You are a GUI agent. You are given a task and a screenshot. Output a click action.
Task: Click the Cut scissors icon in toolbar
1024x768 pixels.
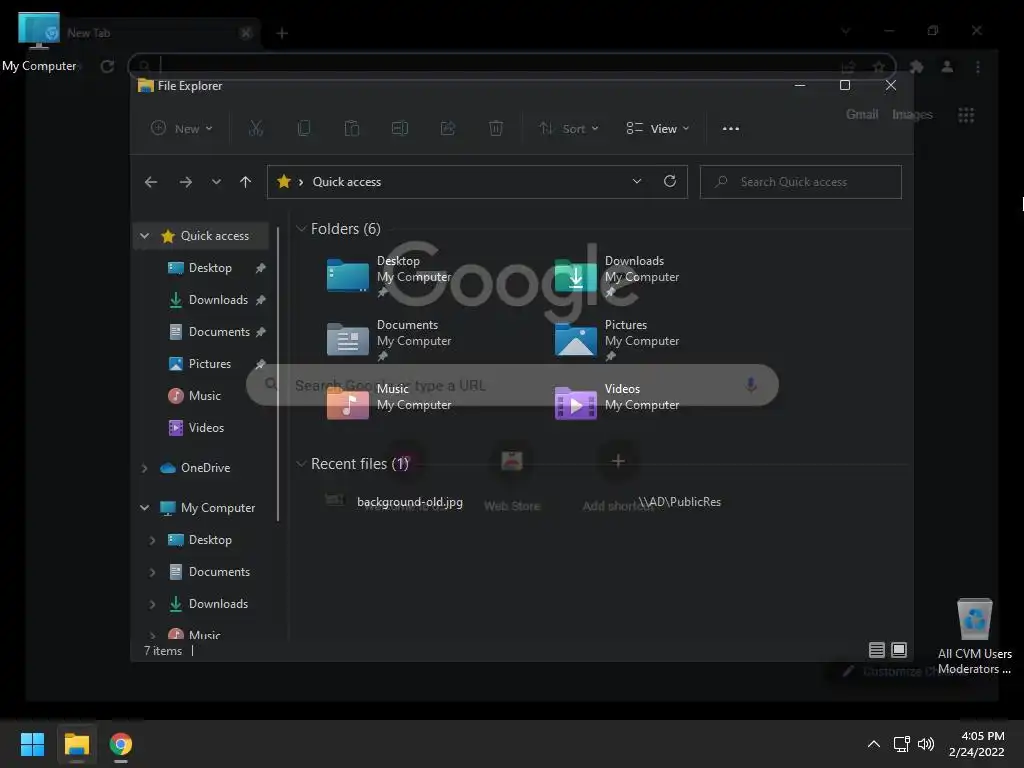(x=256, y=128)
